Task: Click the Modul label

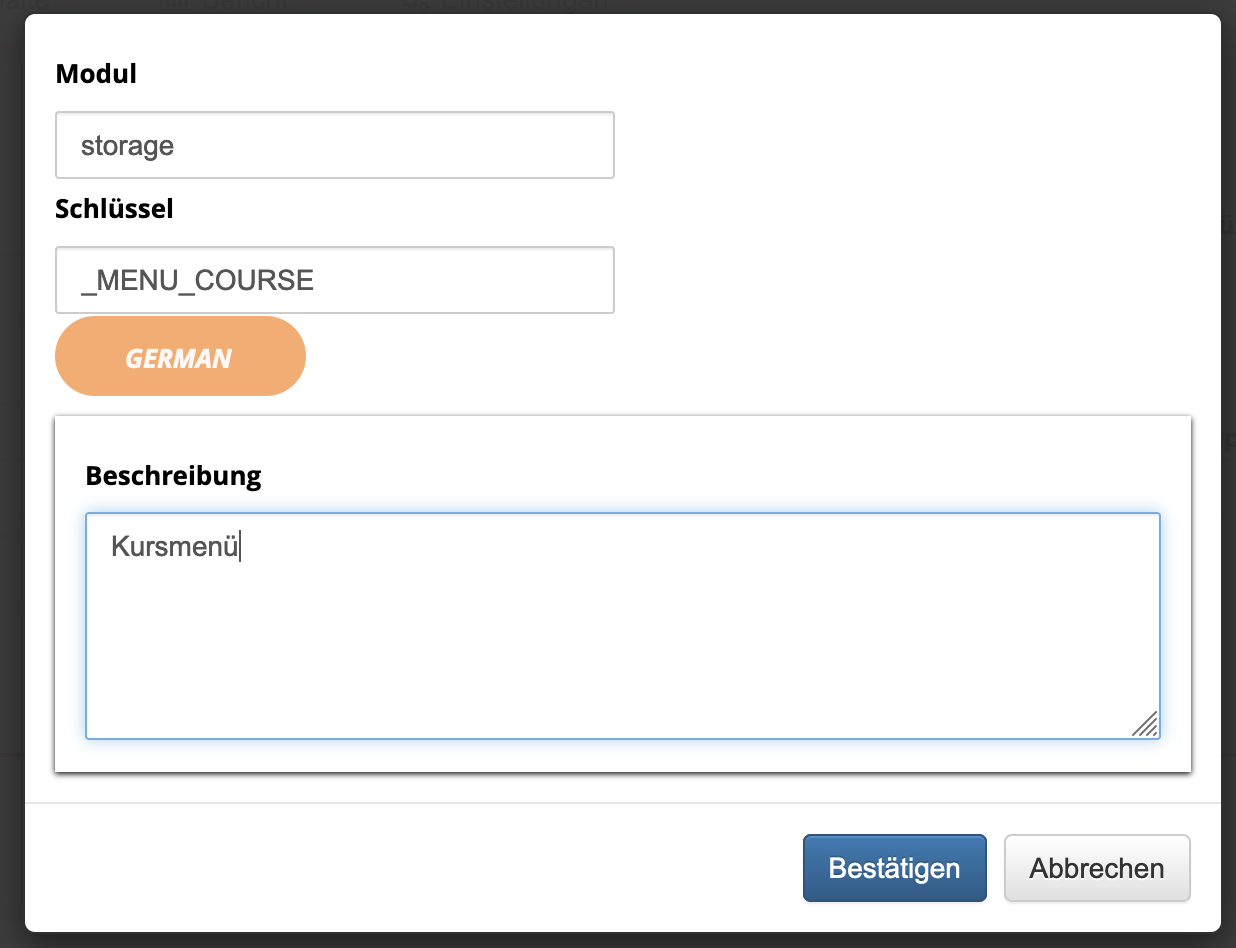Action: click(96, 73)
